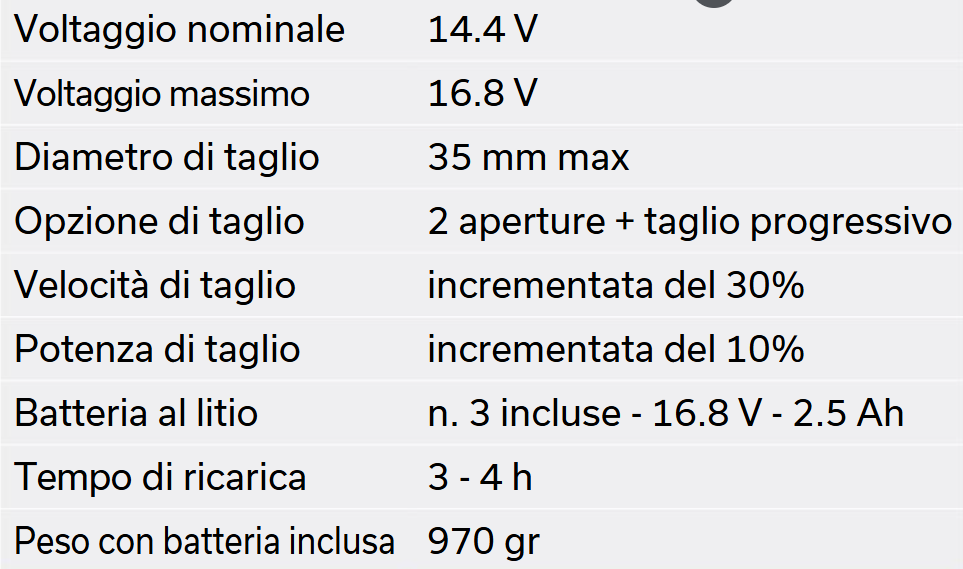Select the 'incrementata del 30%' value
The image size is (963, 569).
[616, 285]
